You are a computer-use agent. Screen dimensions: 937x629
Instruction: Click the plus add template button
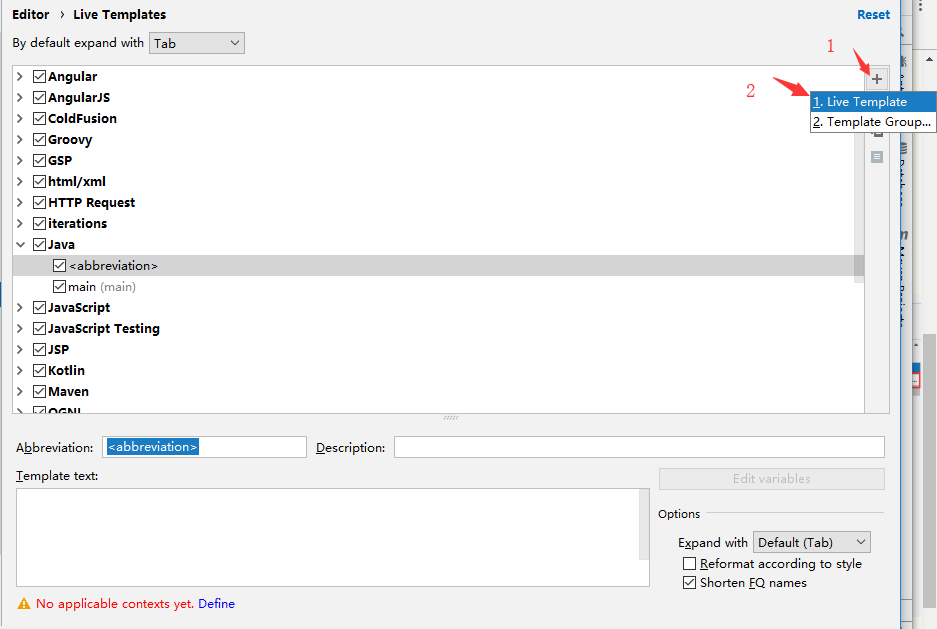(x=877, y=79)
